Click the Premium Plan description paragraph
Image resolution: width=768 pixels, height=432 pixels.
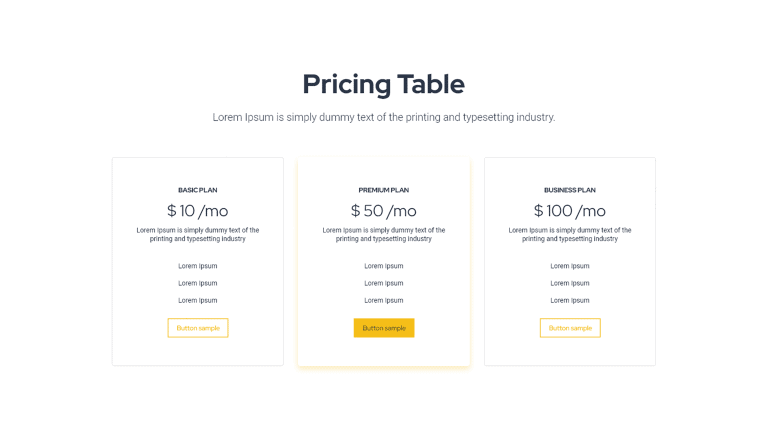click(x=384, y=234)
